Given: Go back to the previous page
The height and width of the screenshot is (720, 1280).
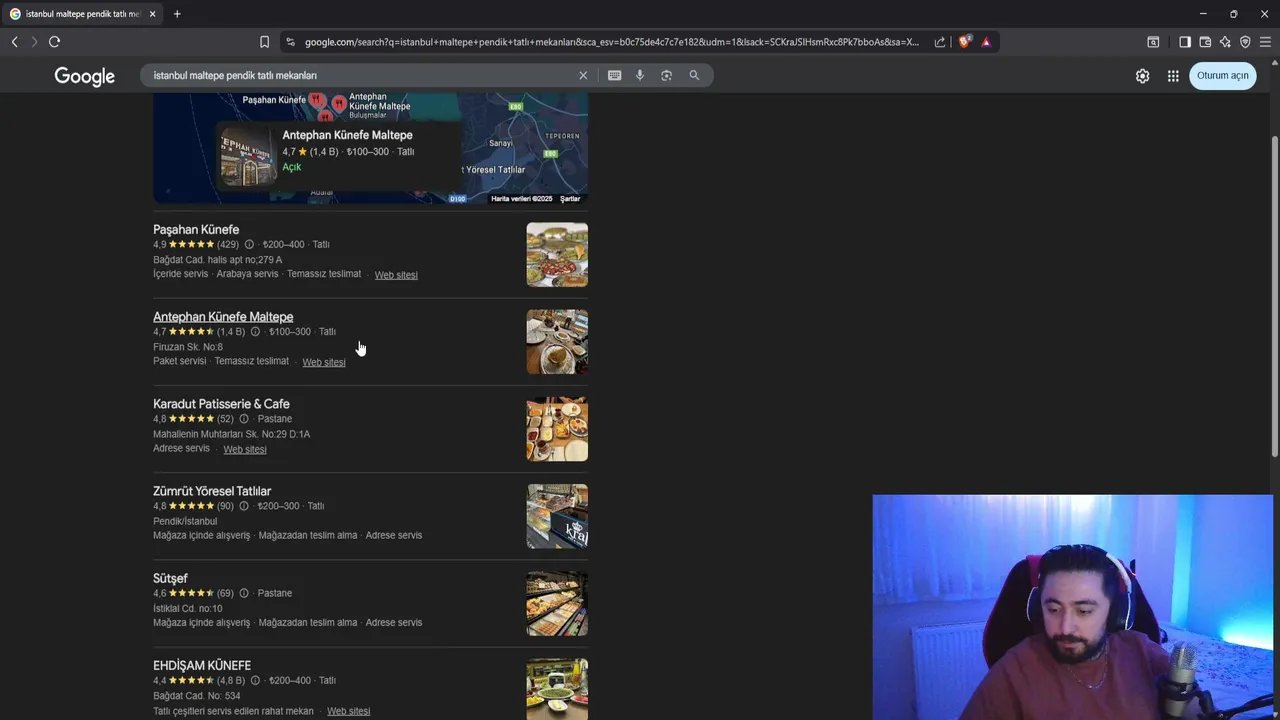Looking at the screenshot, I should [x=14, y=42].
